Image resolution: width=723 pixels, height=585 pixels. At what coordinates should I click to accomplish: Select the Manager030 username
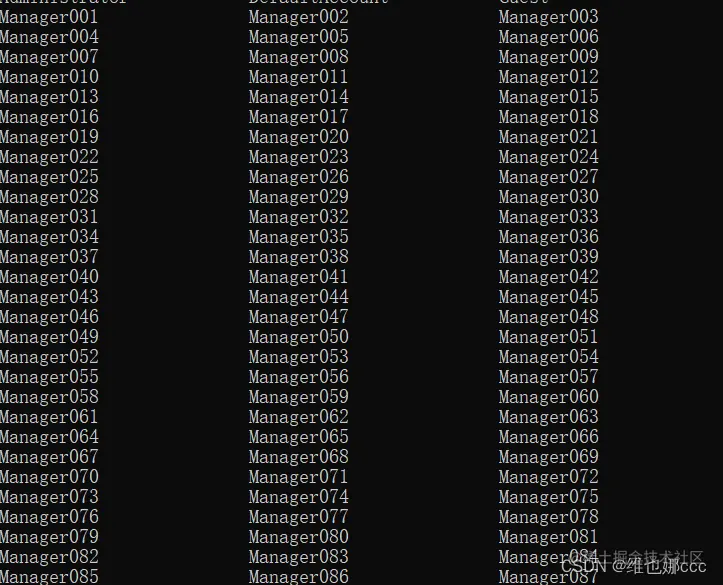coord(548,197)
